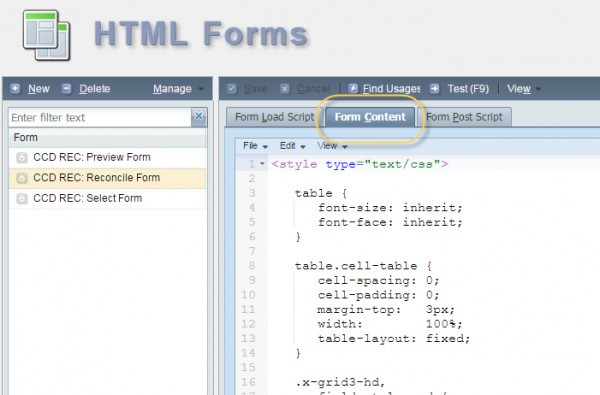The height and width of the screenshot is (395, 600).
Task: Click the Test (F9) arrow icon
Action: (x=434, y=88)
